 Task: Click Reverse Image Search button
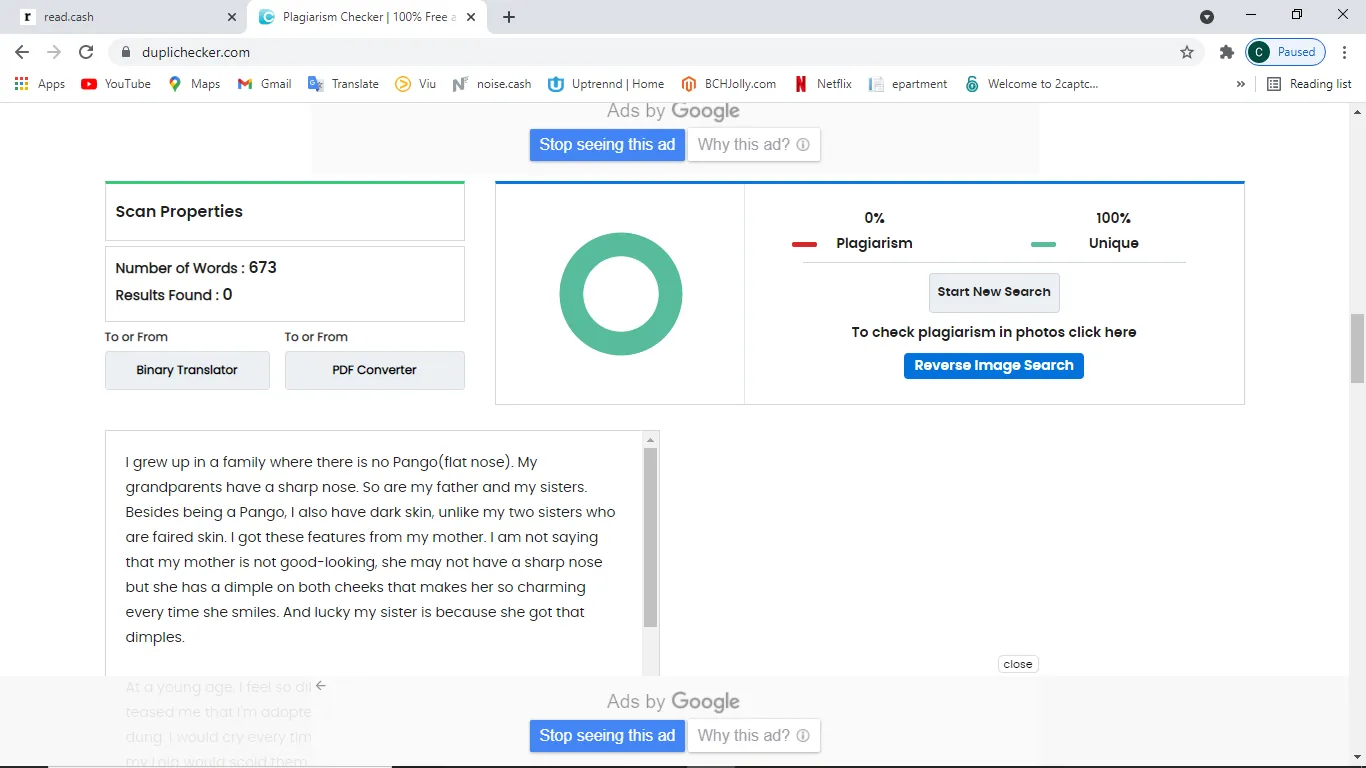tap(994, 366)
